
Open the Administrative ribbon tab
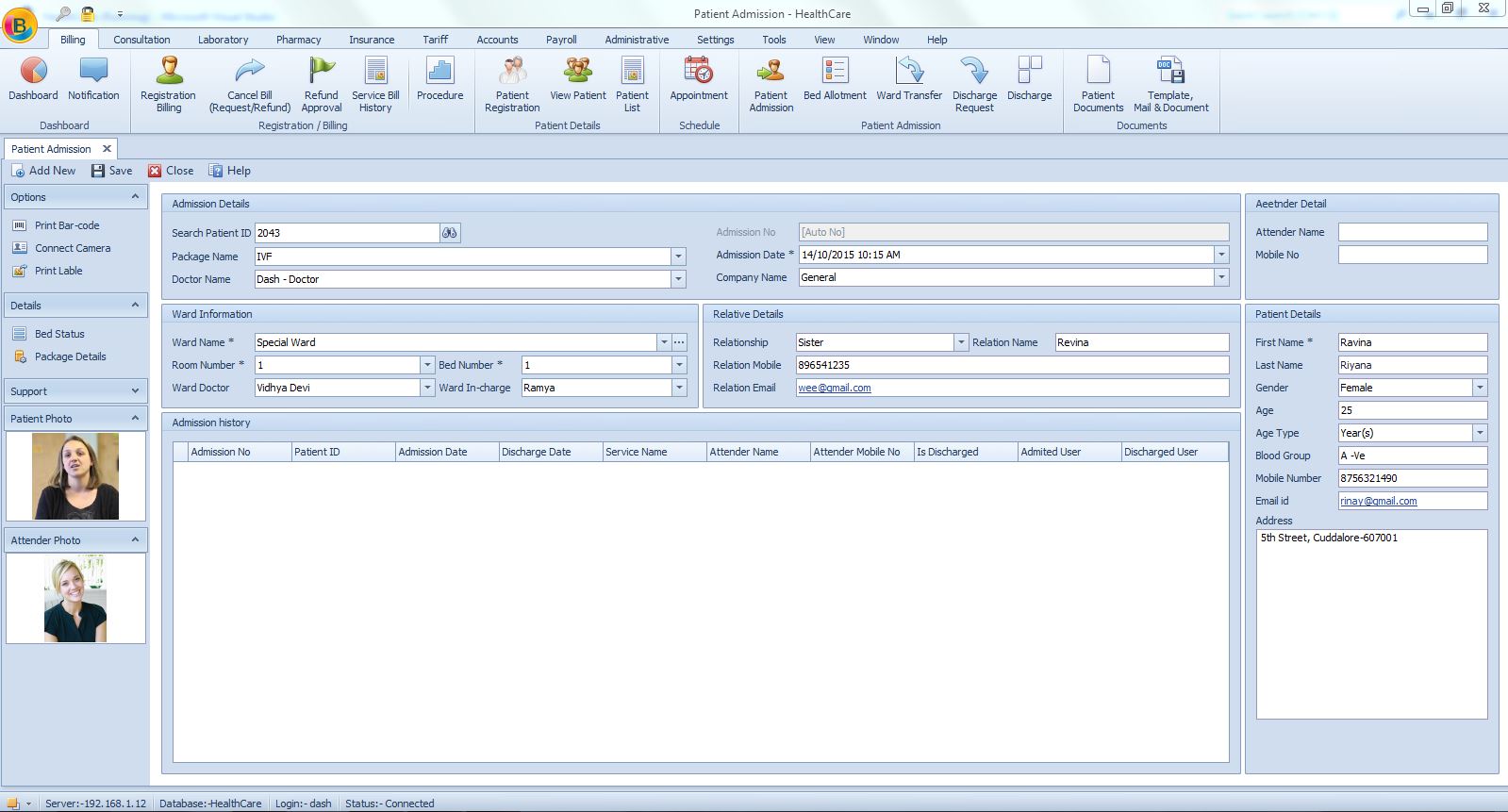pos(637,40)
